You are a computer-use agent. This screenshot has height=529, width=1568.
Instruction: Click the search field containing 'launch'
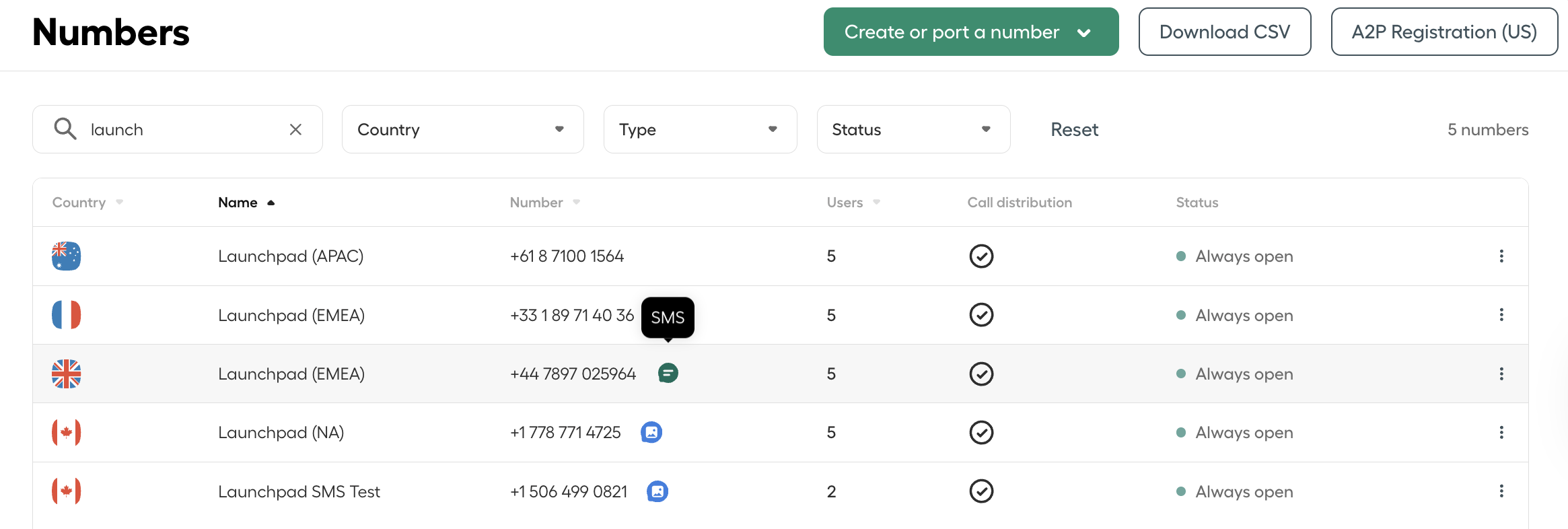pyautogui.click(x=178, y=129)
